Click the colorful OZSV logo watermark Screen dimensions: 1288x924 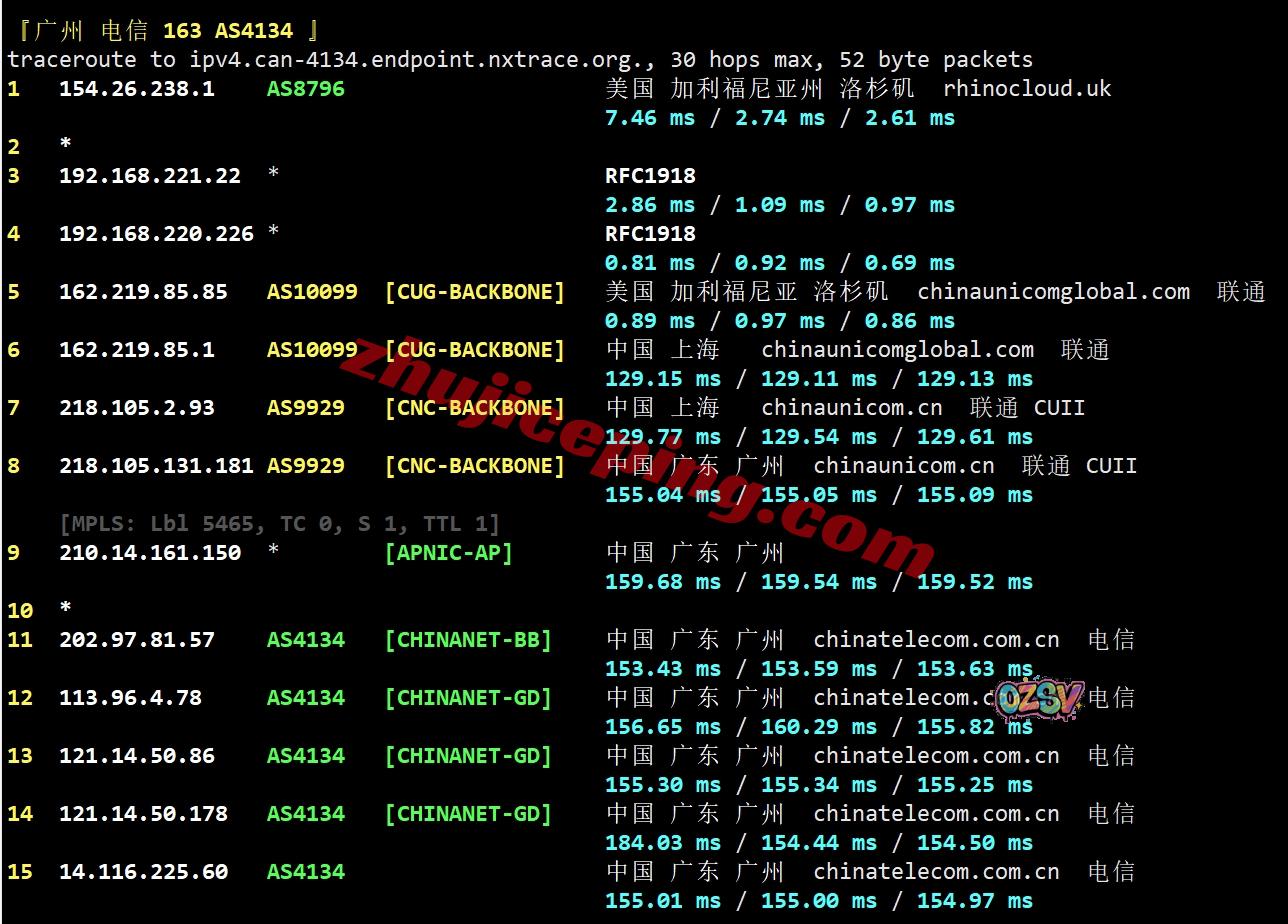[x=1039, y=700]
